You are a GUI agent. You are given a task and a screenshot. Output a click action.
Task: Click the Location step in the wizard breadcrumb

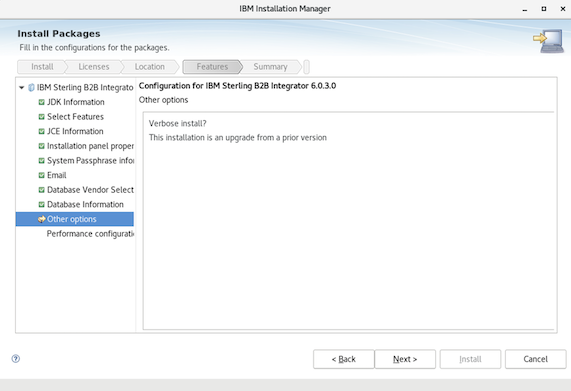(150, 67)
